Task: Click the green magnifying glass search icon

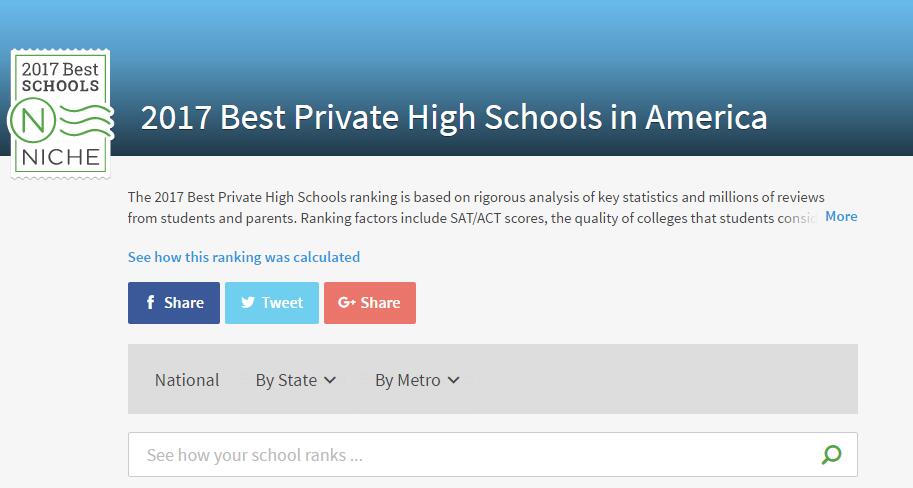Action: 831,455
